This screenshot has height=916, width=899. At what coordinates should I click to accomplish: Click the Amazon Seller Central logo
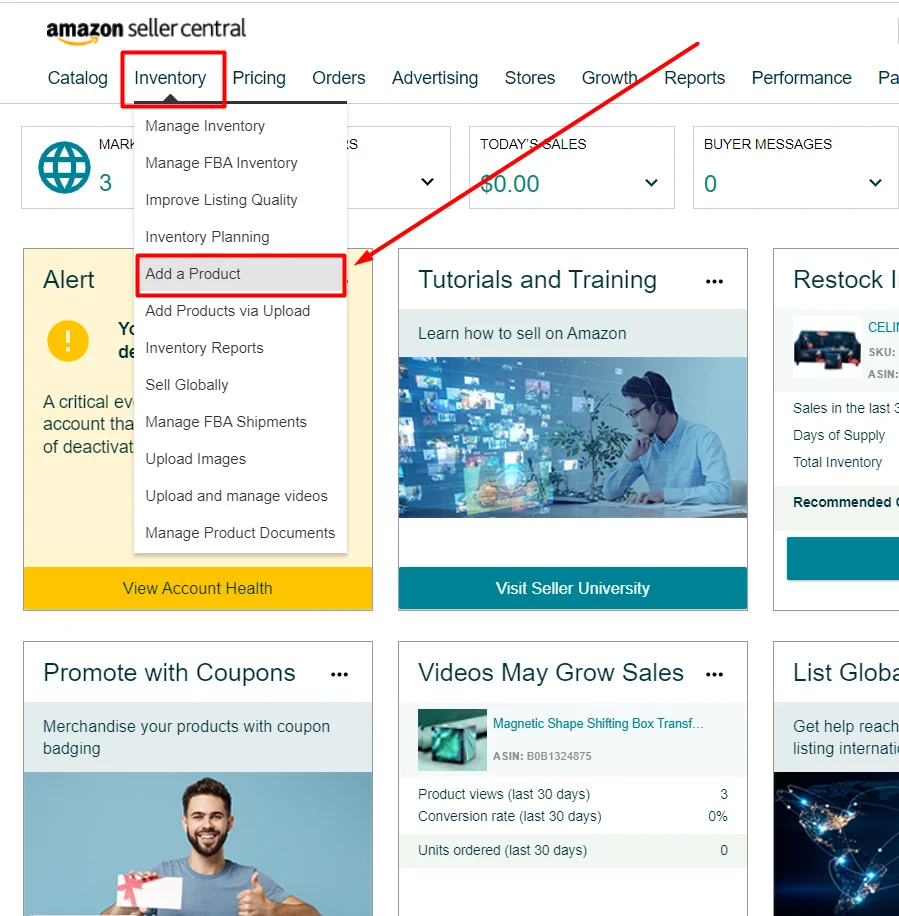146,30
